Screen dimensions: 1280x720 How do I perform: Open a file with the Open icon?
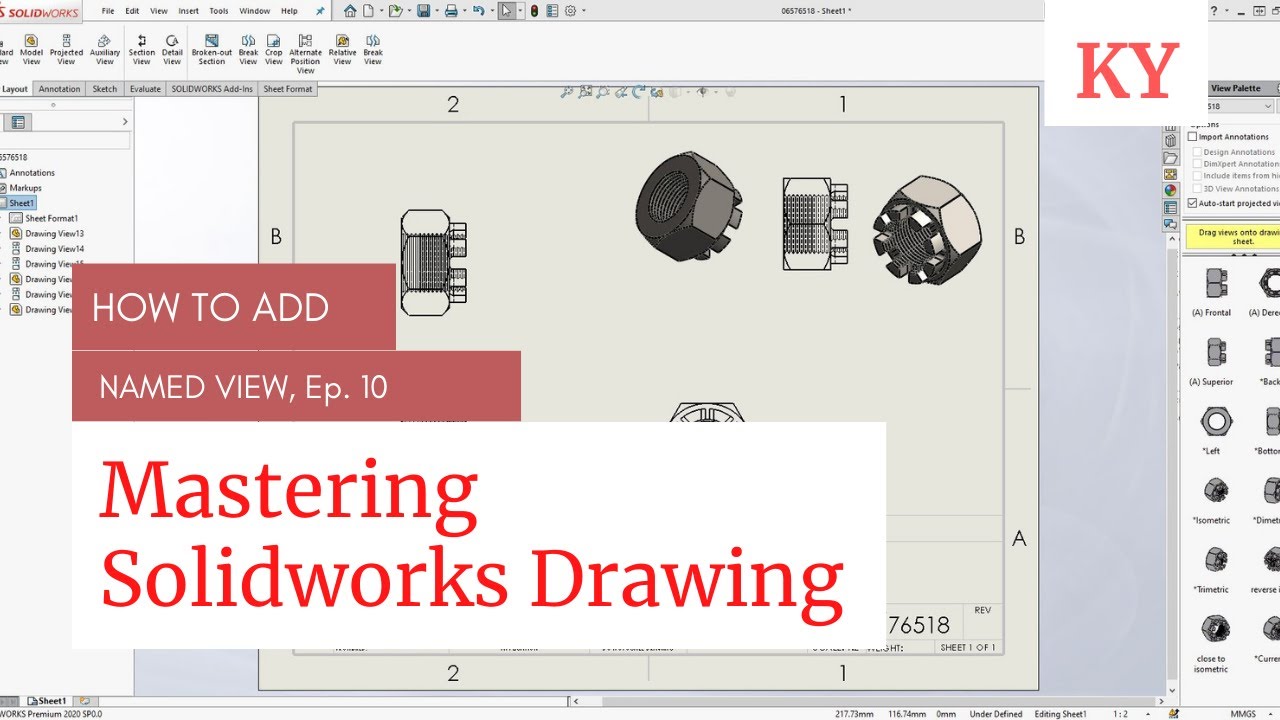click(x=395, y=11)
